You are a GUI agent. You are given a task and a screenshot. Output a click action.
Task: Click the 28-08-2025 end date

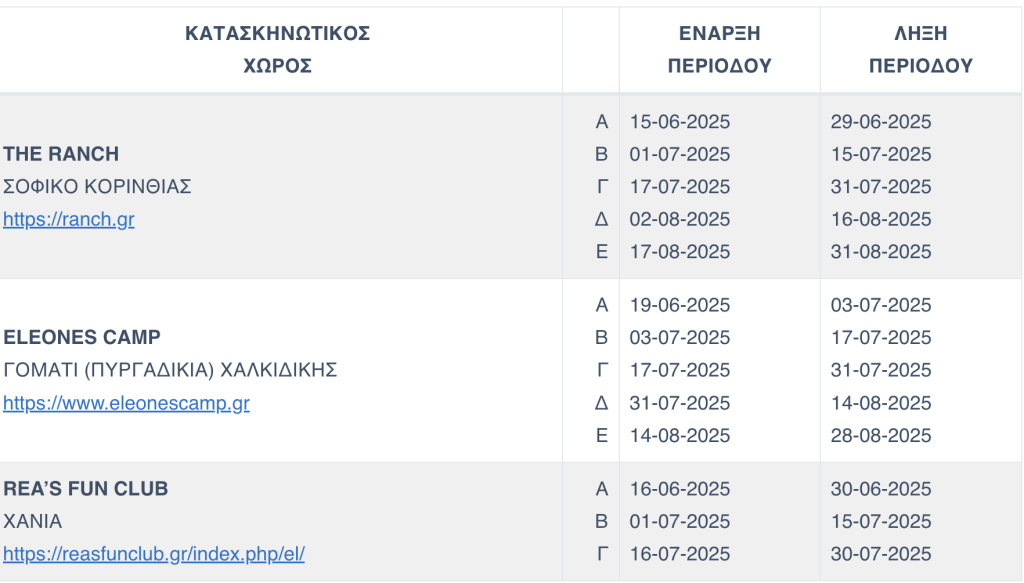pos(881,436)
